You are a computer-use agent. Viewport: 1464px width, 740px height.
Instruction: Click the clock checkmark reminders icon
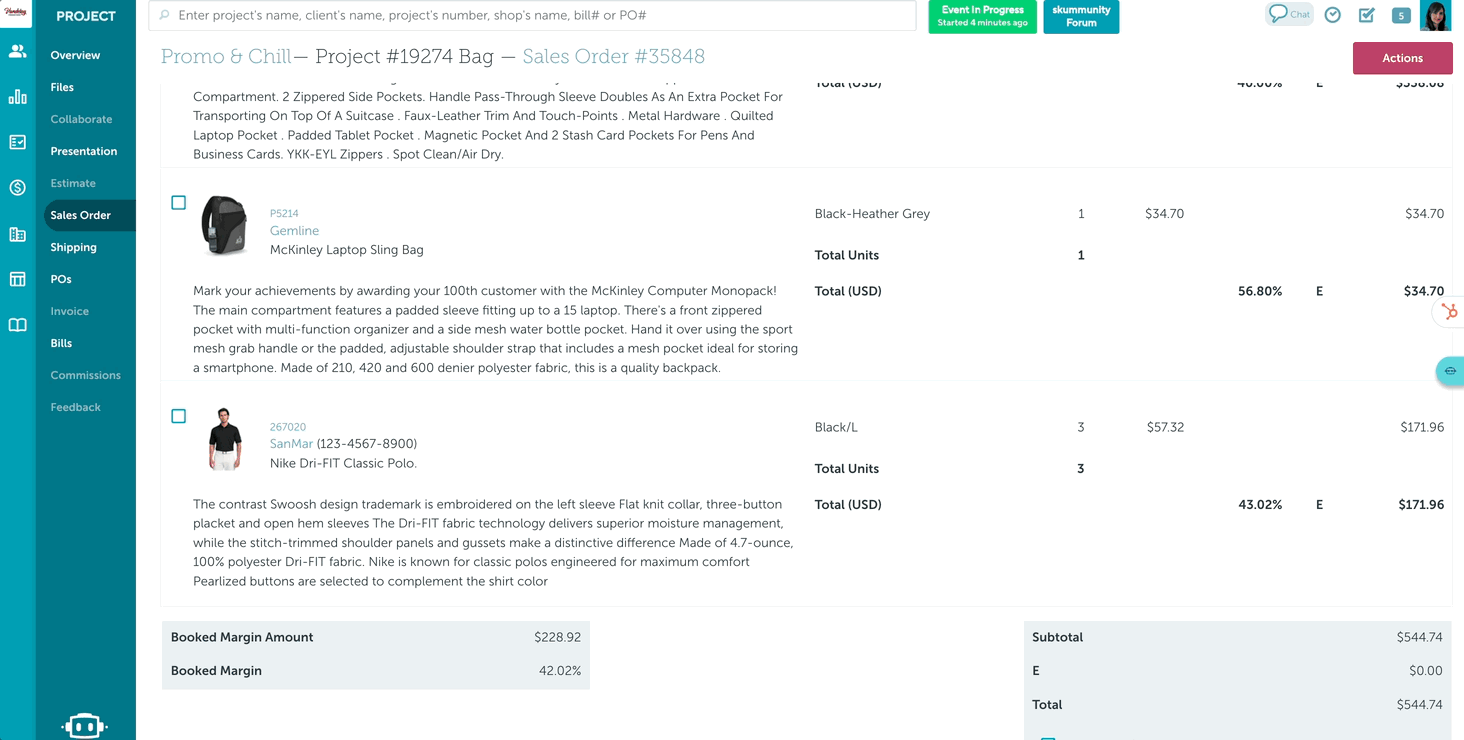pyautogui.click(x=1333, y=15)
